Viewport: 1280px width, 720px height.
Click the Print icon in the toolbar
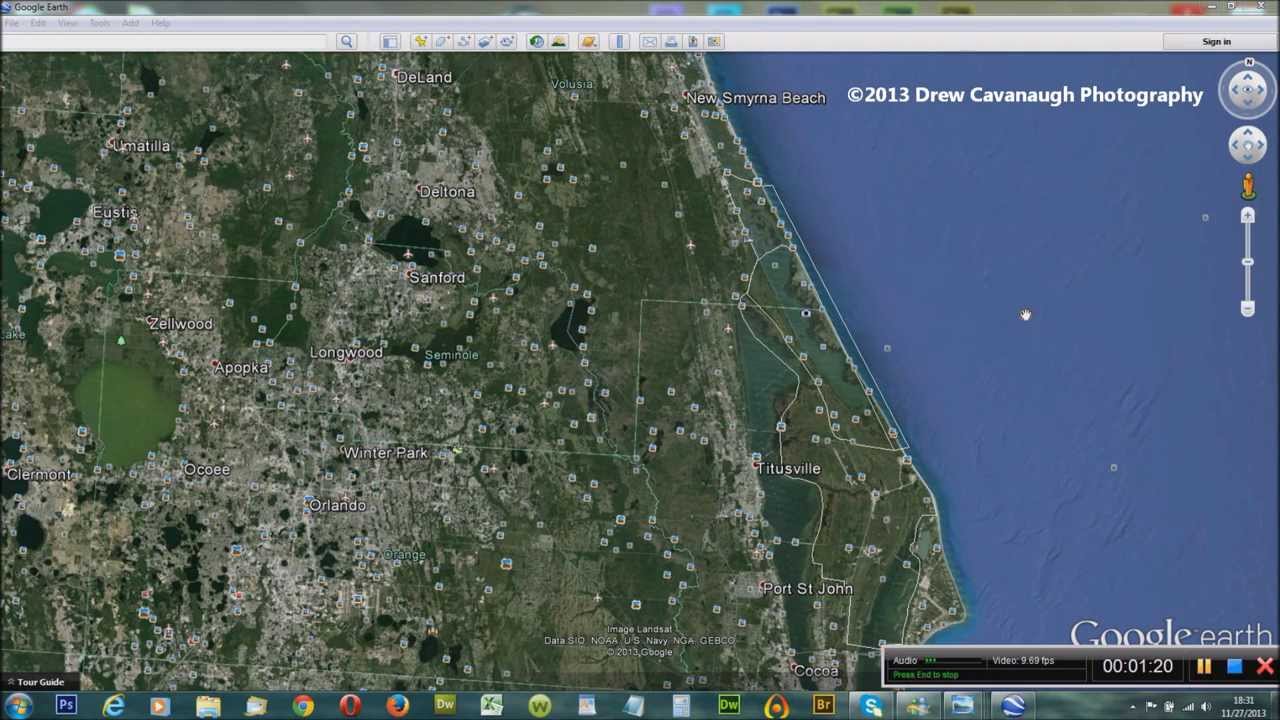pos(671,41)
